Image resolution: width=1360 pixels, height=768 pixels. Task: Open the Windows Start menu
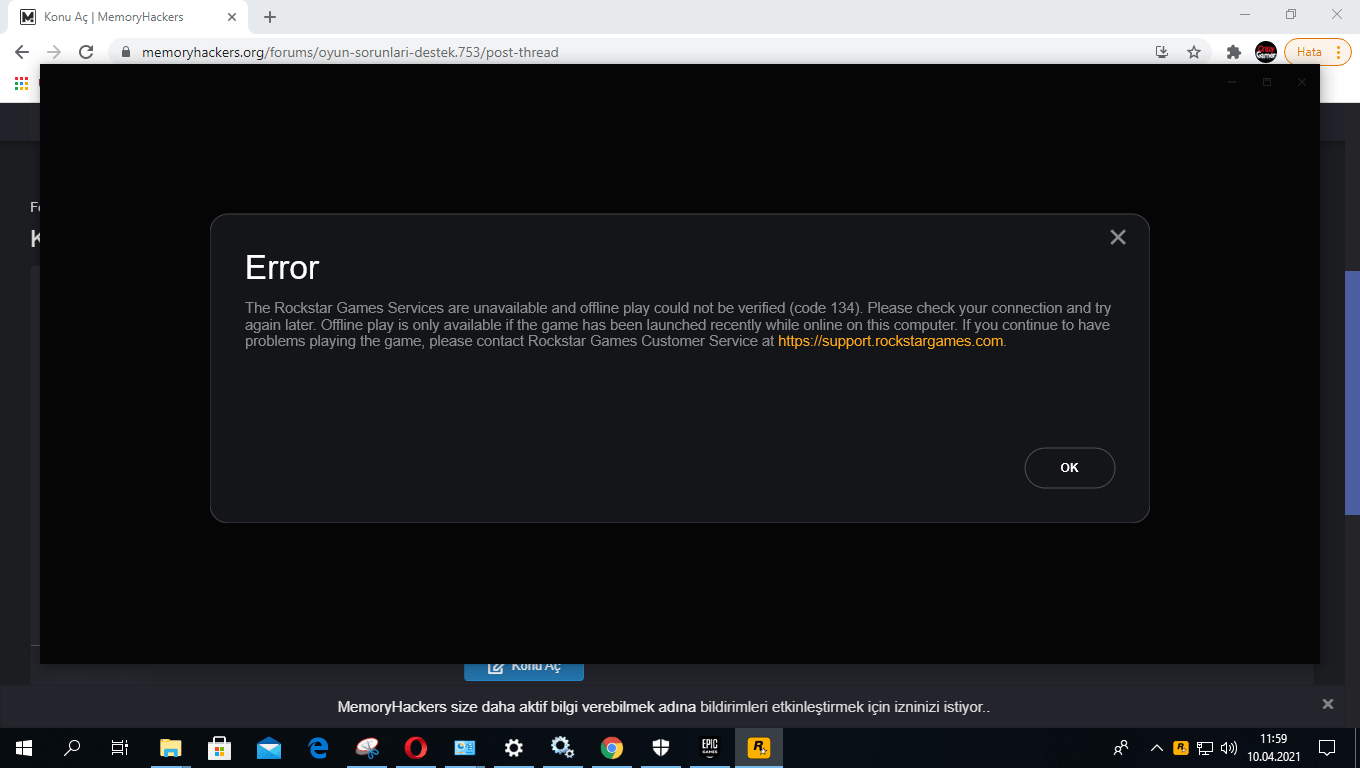[x=24, y=748]
